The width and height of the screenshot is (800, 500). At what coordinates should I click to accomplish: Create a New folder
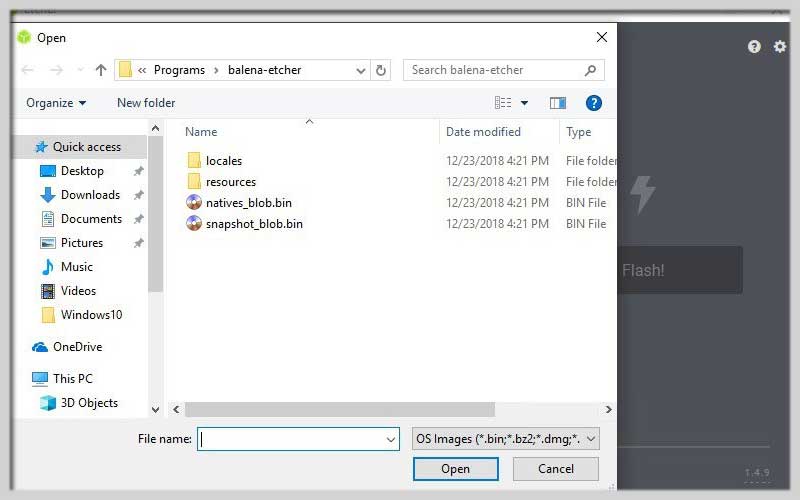click(146, 103)
